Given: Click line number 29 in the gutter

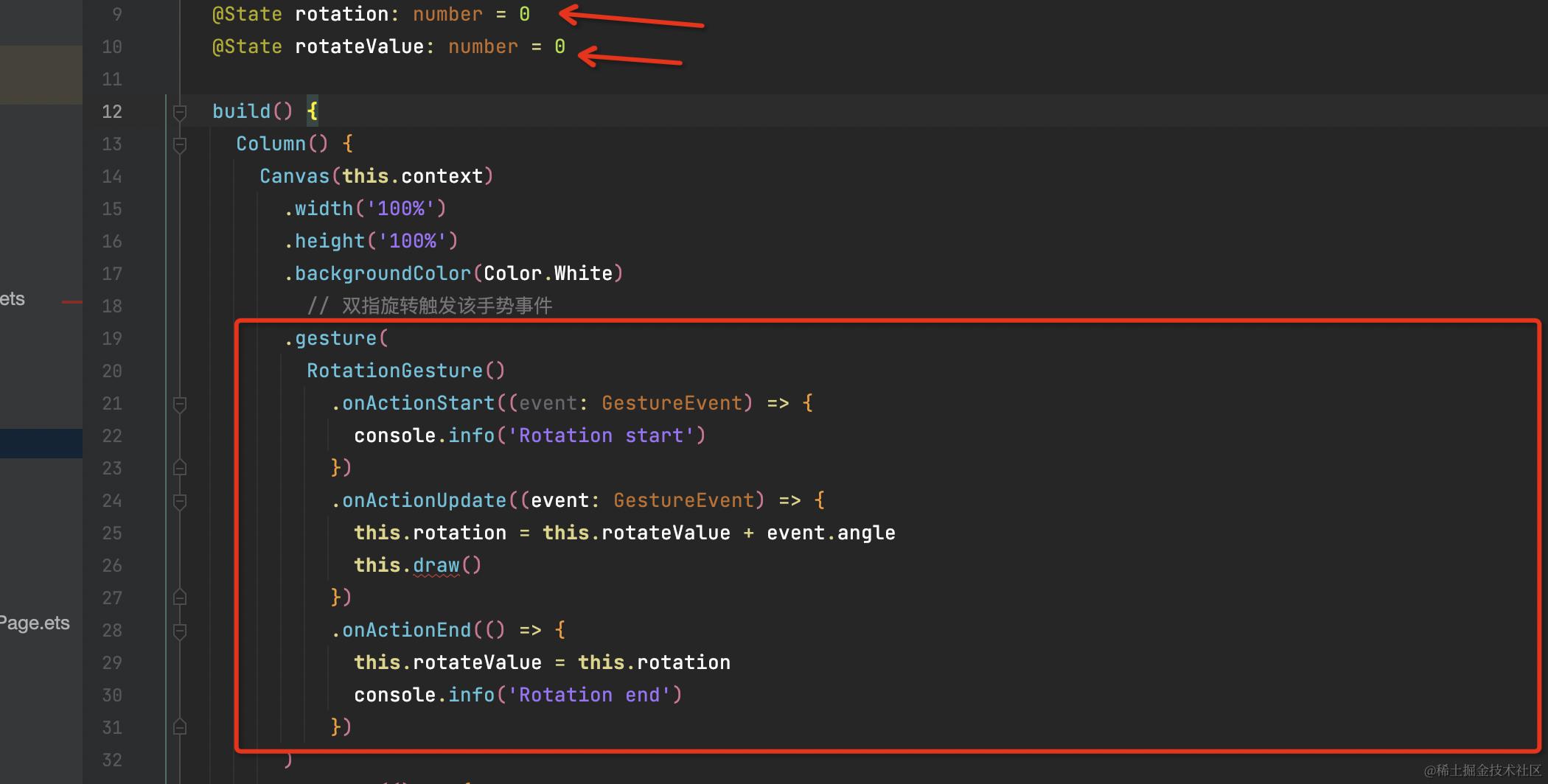Looking at the screenshot, I should tap(112, 662).
